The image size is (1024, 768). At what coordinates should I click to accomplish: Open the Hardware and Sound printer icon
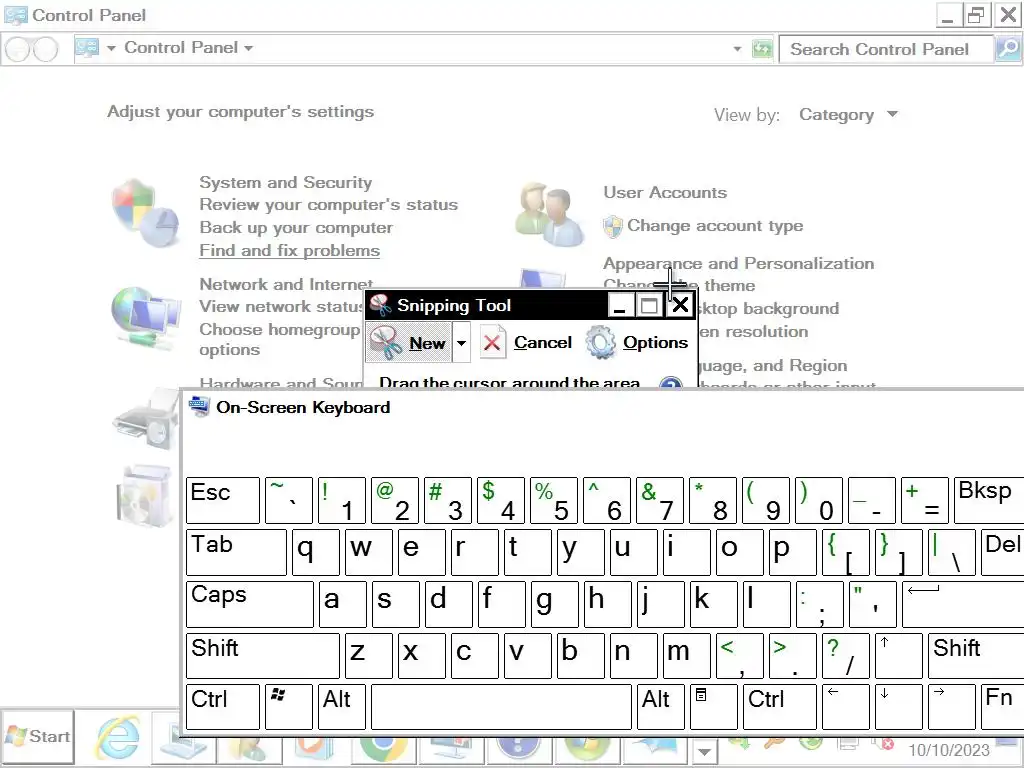click(x=145, y=418)
